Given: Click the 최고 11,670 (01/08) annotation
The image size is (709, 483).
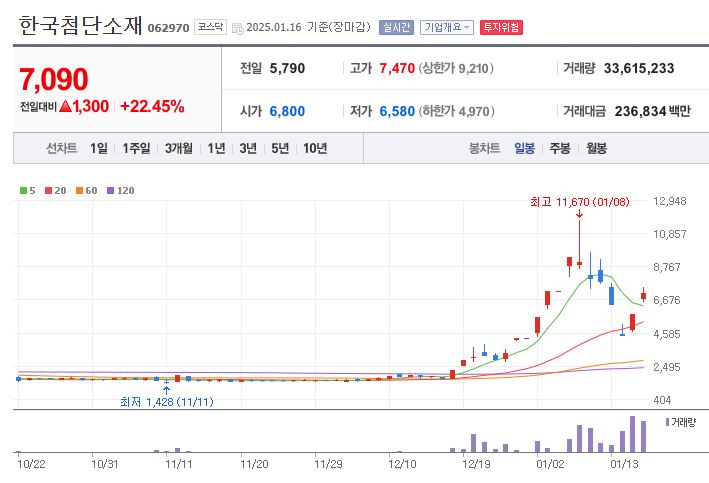Looking at the screenshot, I should pos(579,202).
